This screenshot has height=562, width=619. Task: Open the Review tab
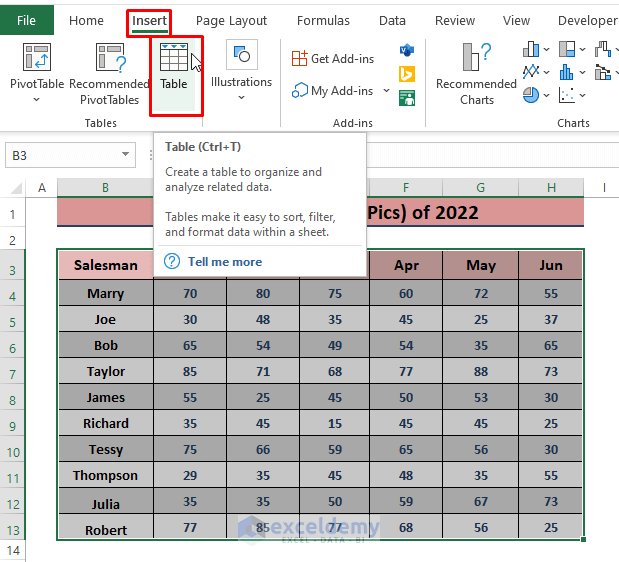tap(455, 21)
